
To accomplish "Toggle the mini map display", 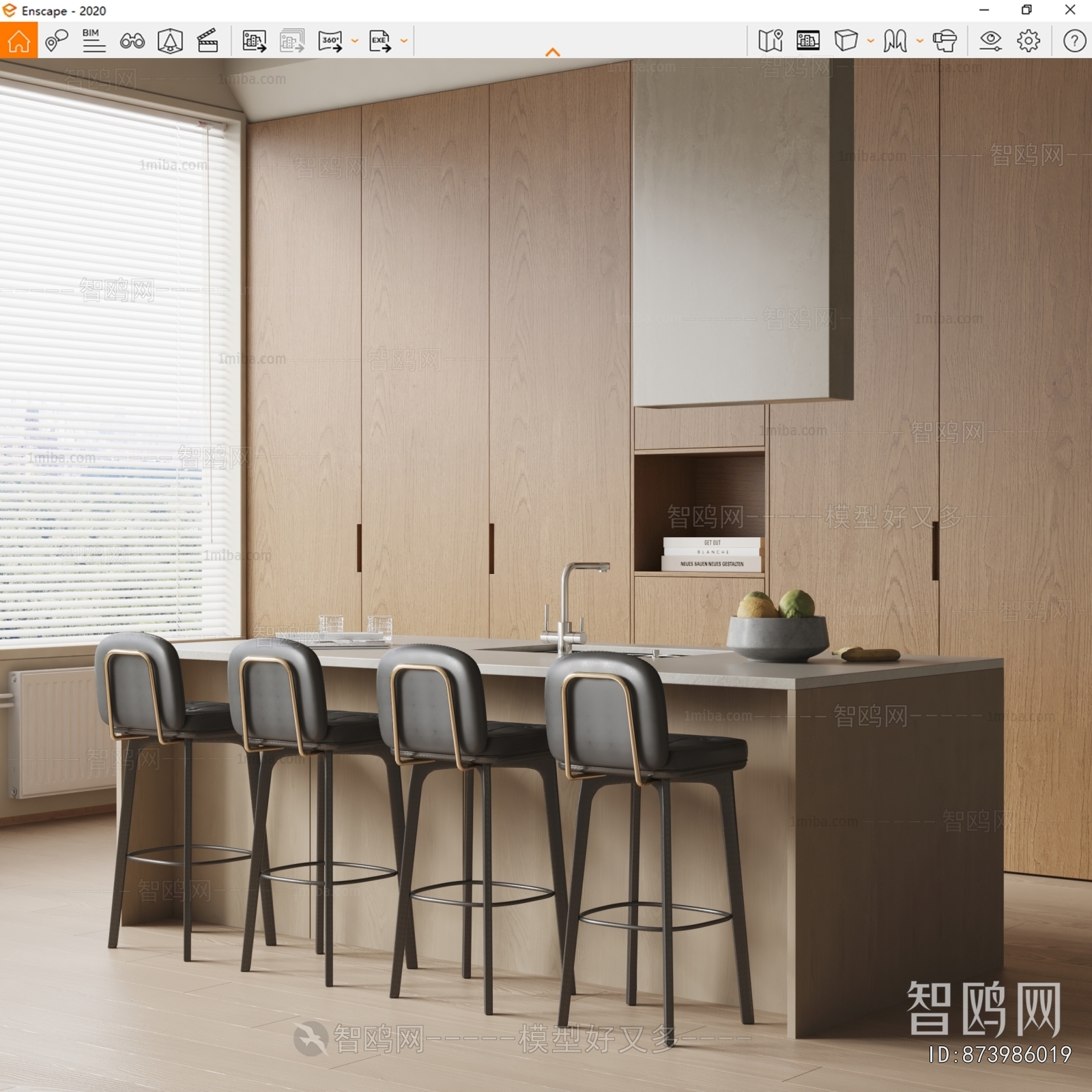I will [x=770, y=41].
